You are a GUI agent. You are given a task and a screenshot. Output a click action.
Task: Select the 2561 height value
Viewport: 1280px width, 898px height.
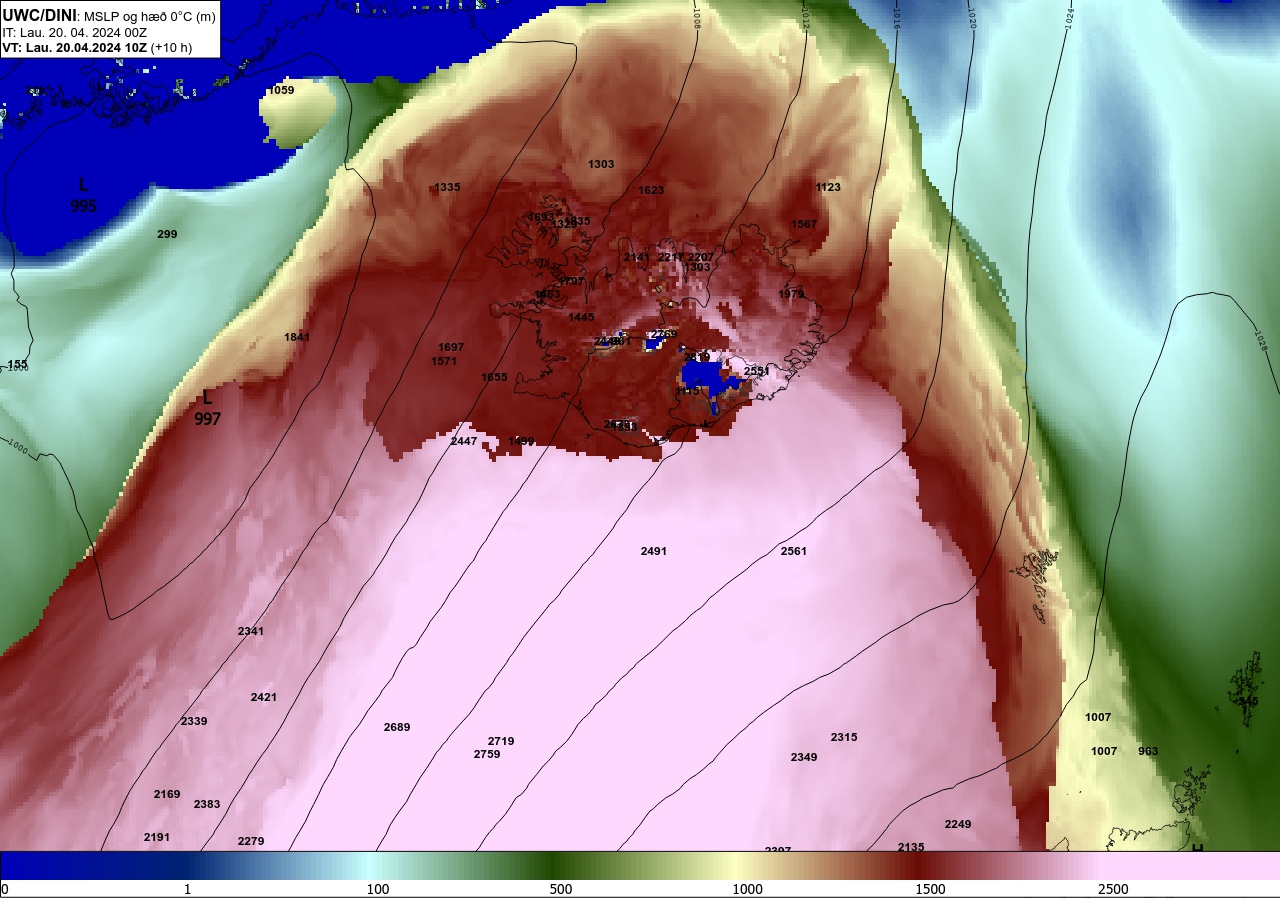[x=794, y=551]
